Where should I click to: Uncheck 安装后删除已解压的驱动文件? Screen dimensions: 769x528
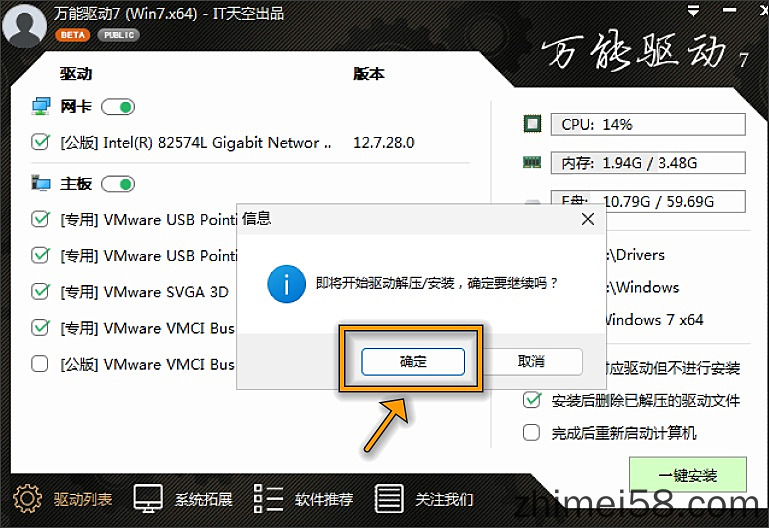pos(532,400)
